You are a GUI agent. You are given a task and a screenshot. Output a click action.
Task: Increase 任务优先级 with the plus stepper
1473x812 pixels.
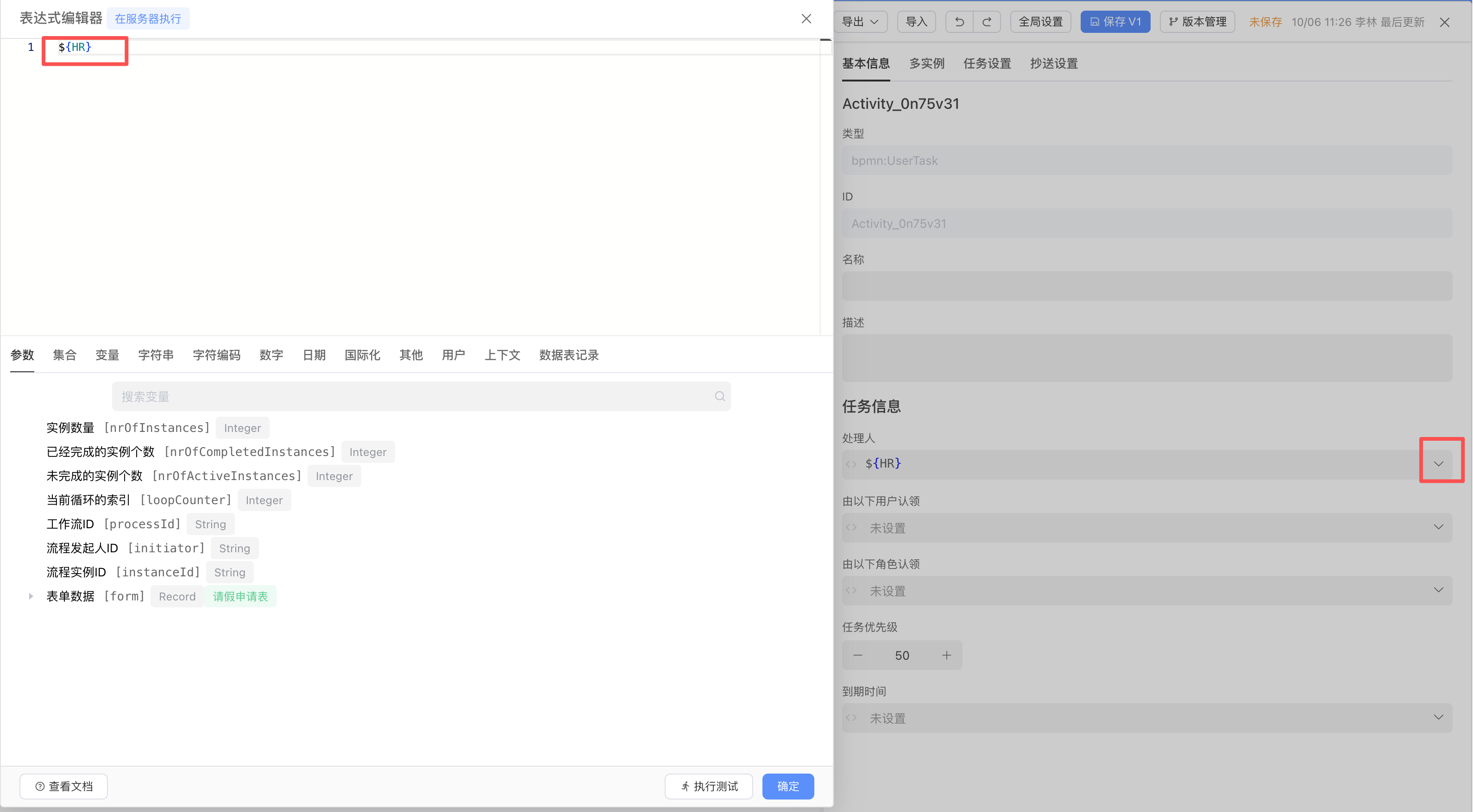(x=946, y=655)
